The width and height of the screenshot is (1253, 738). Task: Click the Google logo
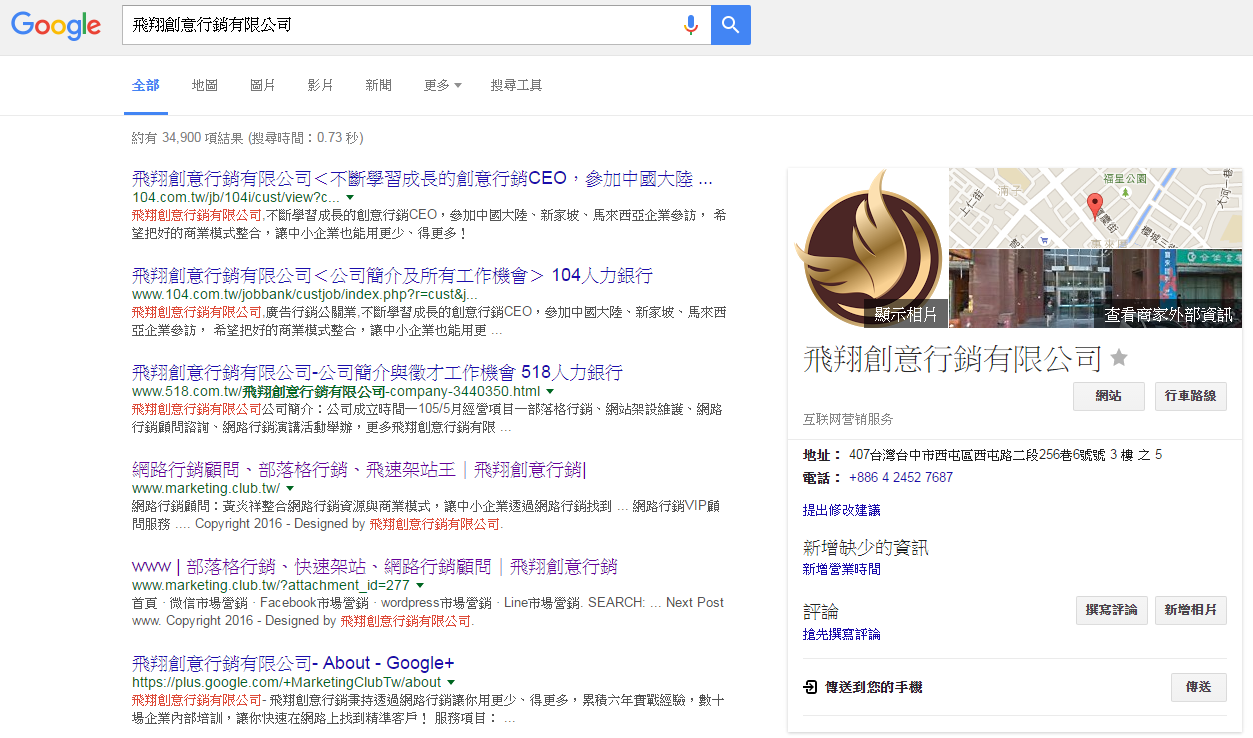tap(56, 25)
